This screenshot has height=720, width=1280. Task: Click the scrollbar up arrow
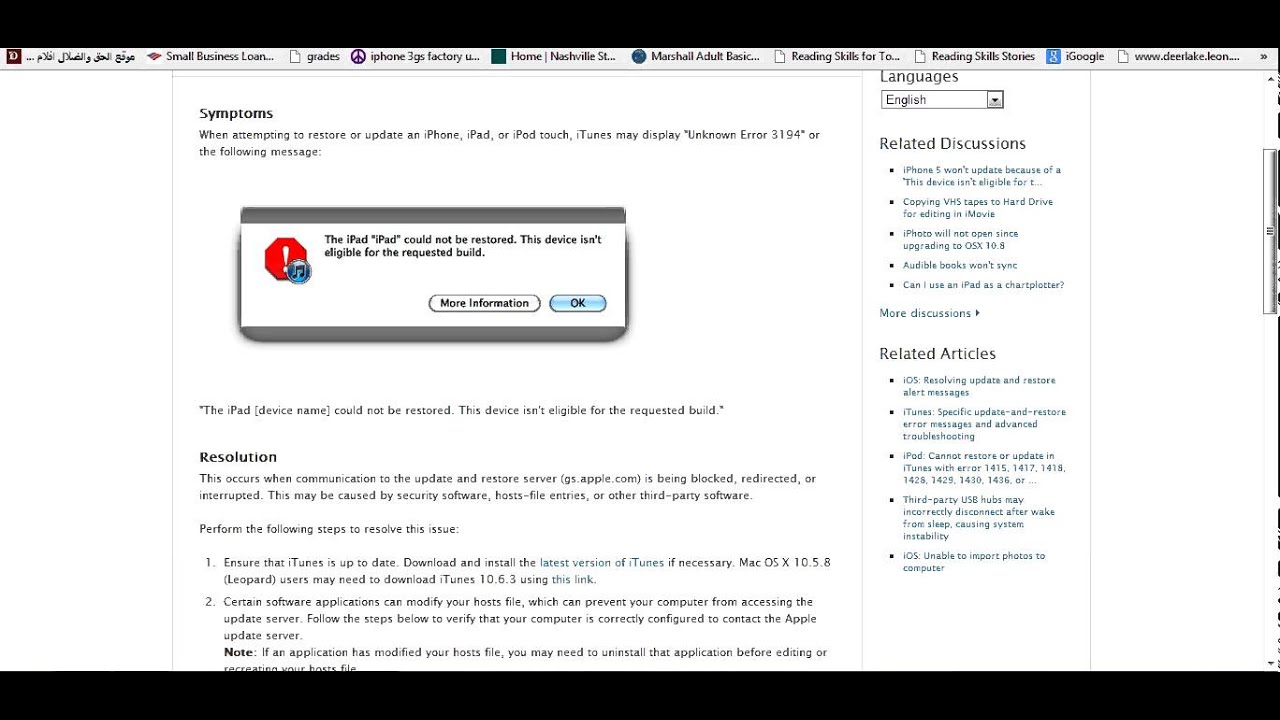point(1271,79)
